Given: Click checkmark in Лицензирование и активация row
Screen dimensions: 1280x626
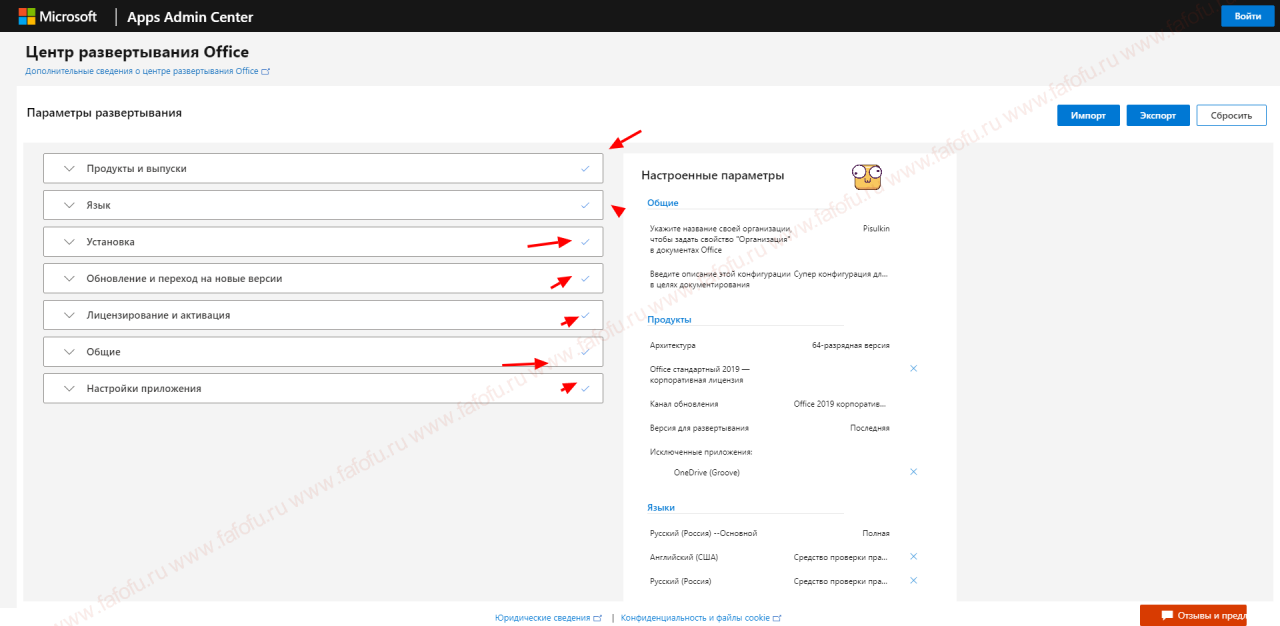Looking at the screenshot, I should (585, 315).
